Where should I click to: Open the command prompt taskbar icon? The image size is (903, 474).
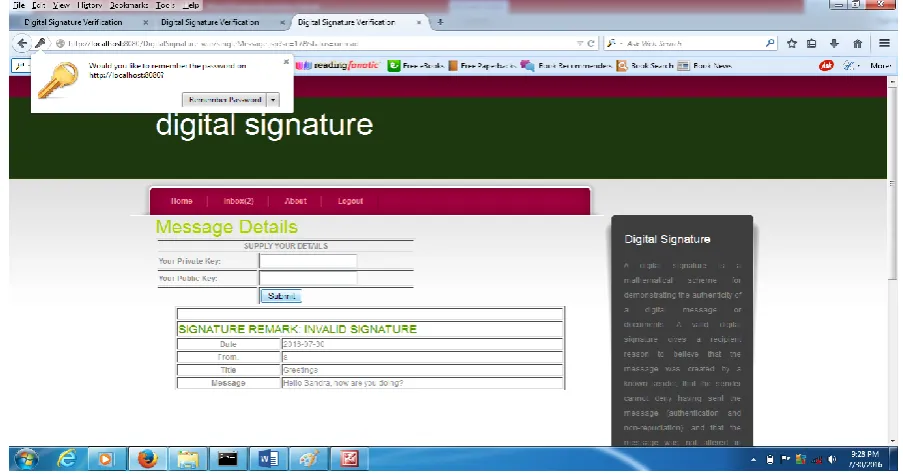click(x=227, y=459)
